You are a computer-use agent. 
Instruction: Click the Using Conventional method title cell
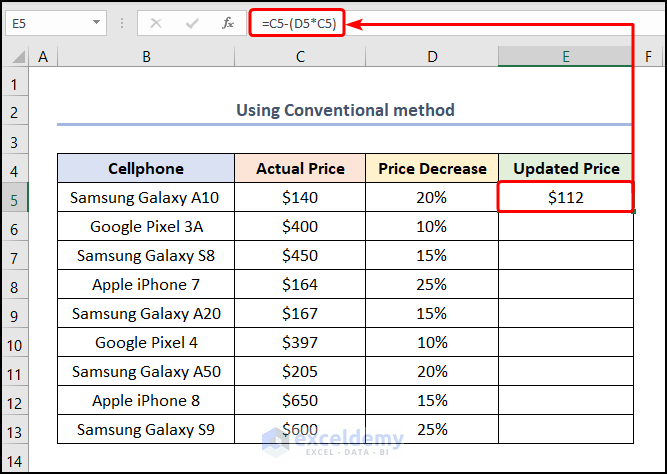click(x=345, y=110)
